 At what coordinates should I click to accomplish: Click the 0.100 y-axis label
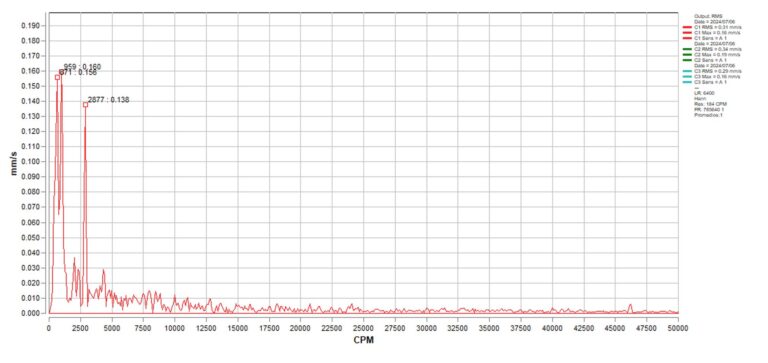[x=30, y=162]
